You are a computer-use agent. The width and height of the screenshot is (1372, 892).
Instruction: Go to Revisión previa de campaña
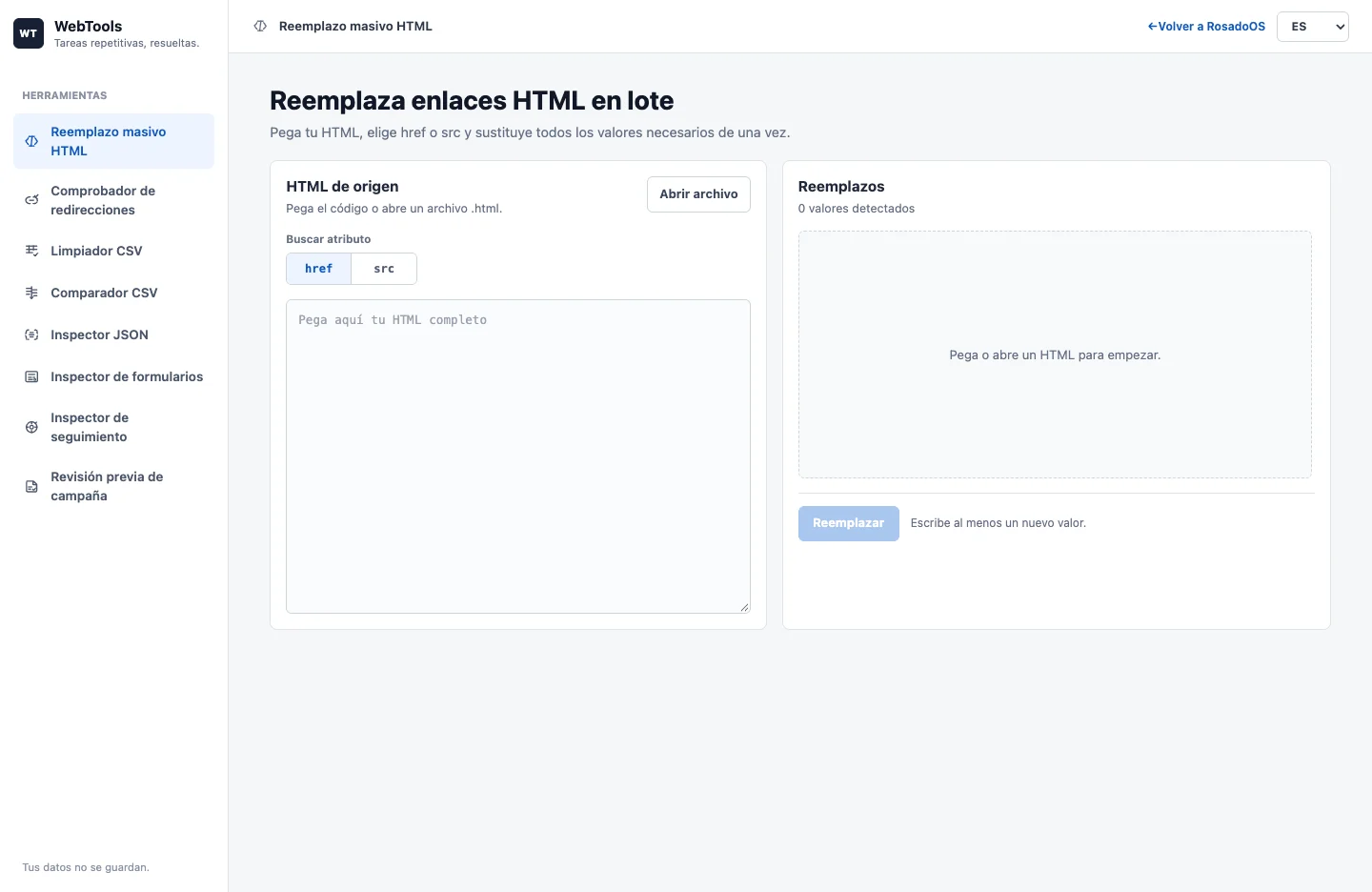pyautogui.click(x=113, y=486)
